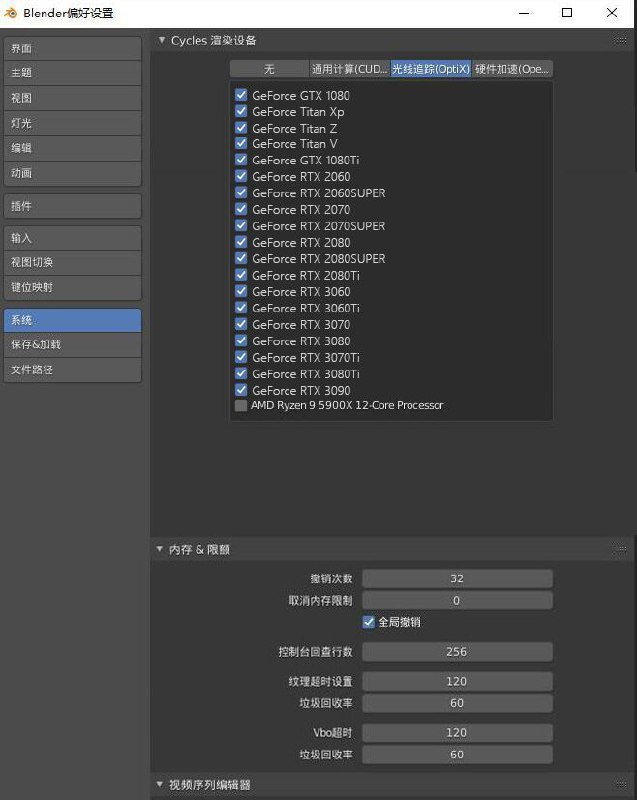Screen dimensions: 637x800
Task: Click 垃圾回收率 field below 纹理超时设置
Action: (x=457, y=703)
